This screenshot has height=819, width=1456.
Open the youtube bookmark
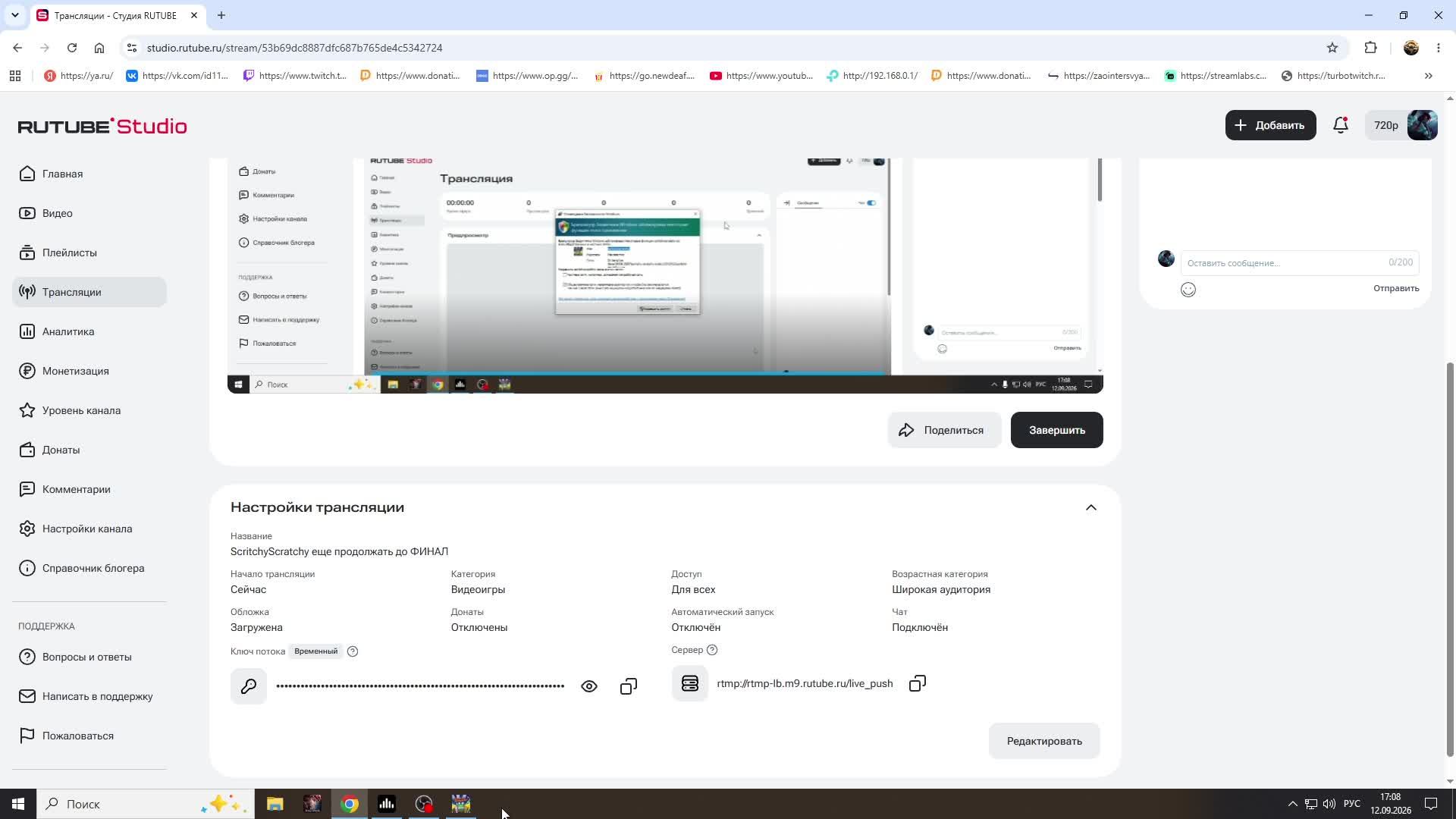761,76
